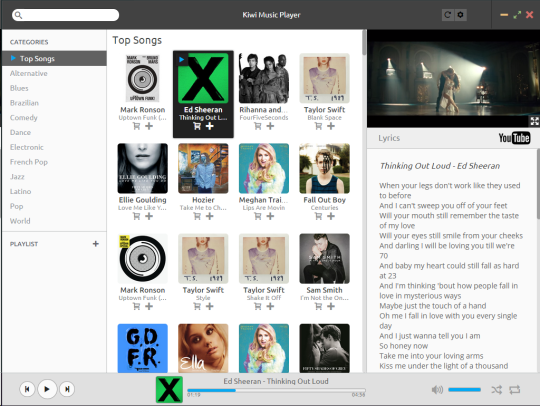Screen dimensions: 540x406
Task: Open Jazz category
Action: (54, 177)
